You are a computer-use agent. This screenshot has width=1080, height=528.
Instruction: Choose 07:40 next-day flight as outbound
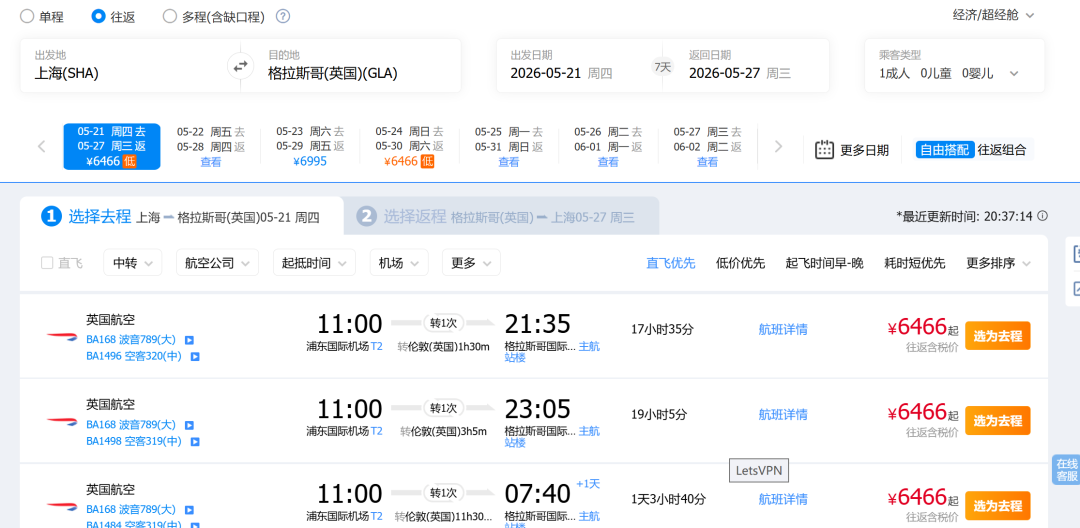(997, 506)
